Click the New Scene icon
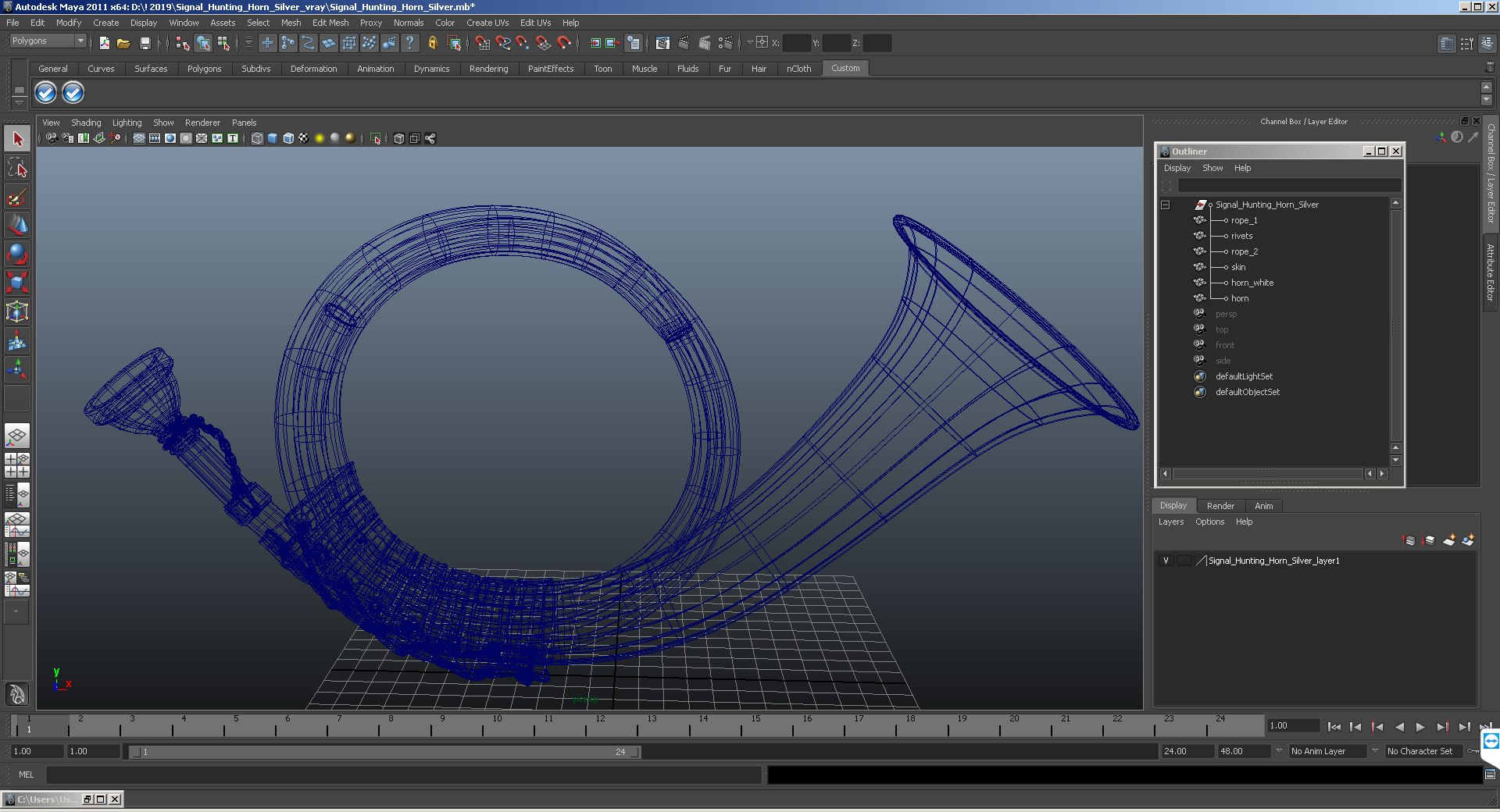 tap(104, 43)
